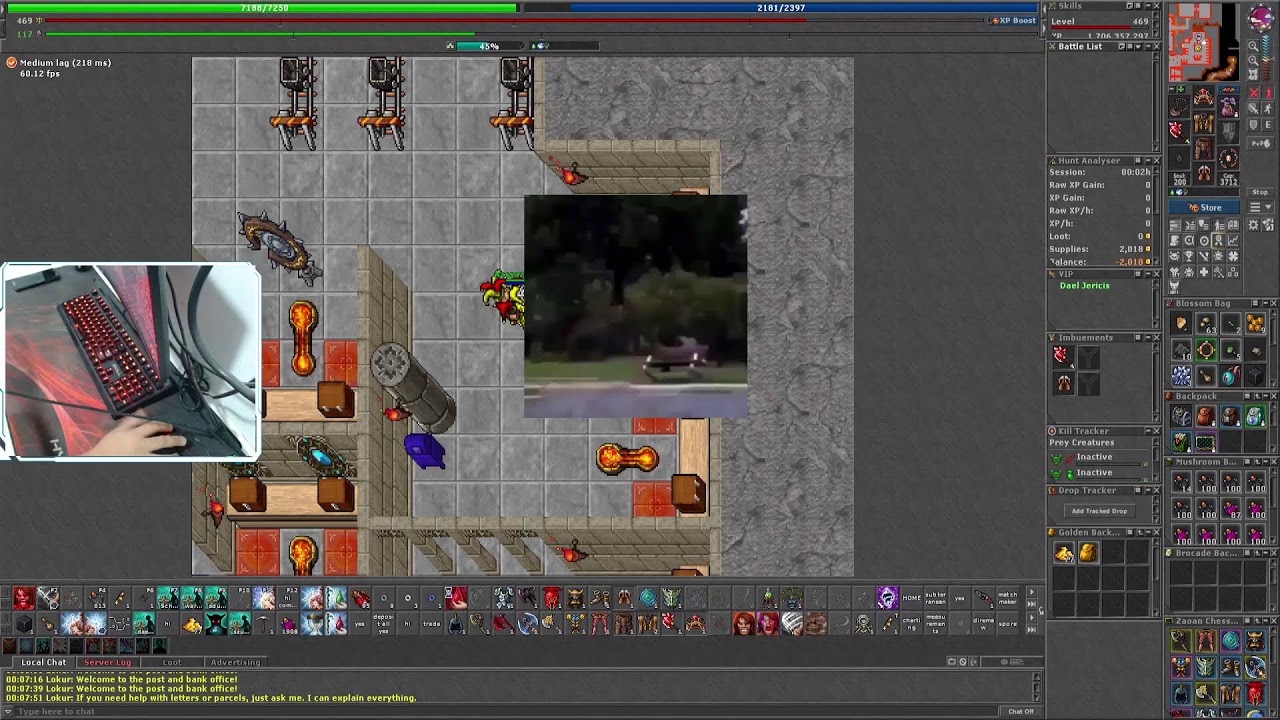The height and width of the screenshot is (720, 1280).
Task: Toggle Chat Off button
Action: tap(1021, 711)
